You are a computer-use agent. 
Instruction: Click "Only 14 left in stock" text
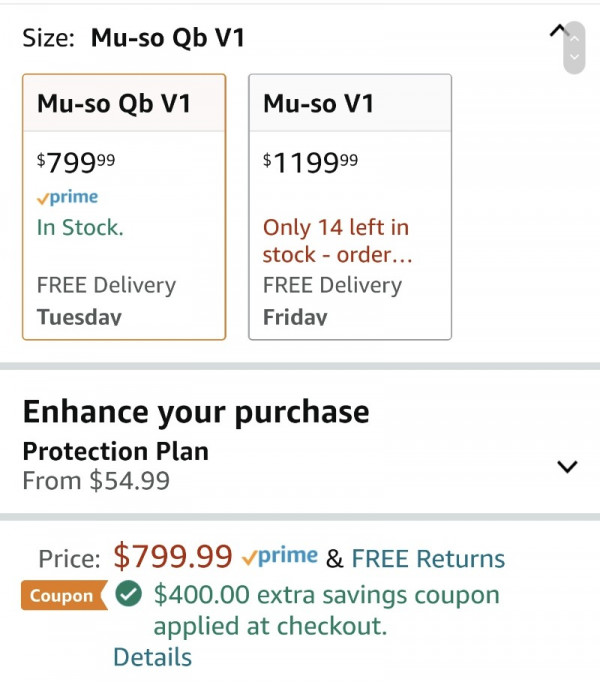tap(337, 241)
